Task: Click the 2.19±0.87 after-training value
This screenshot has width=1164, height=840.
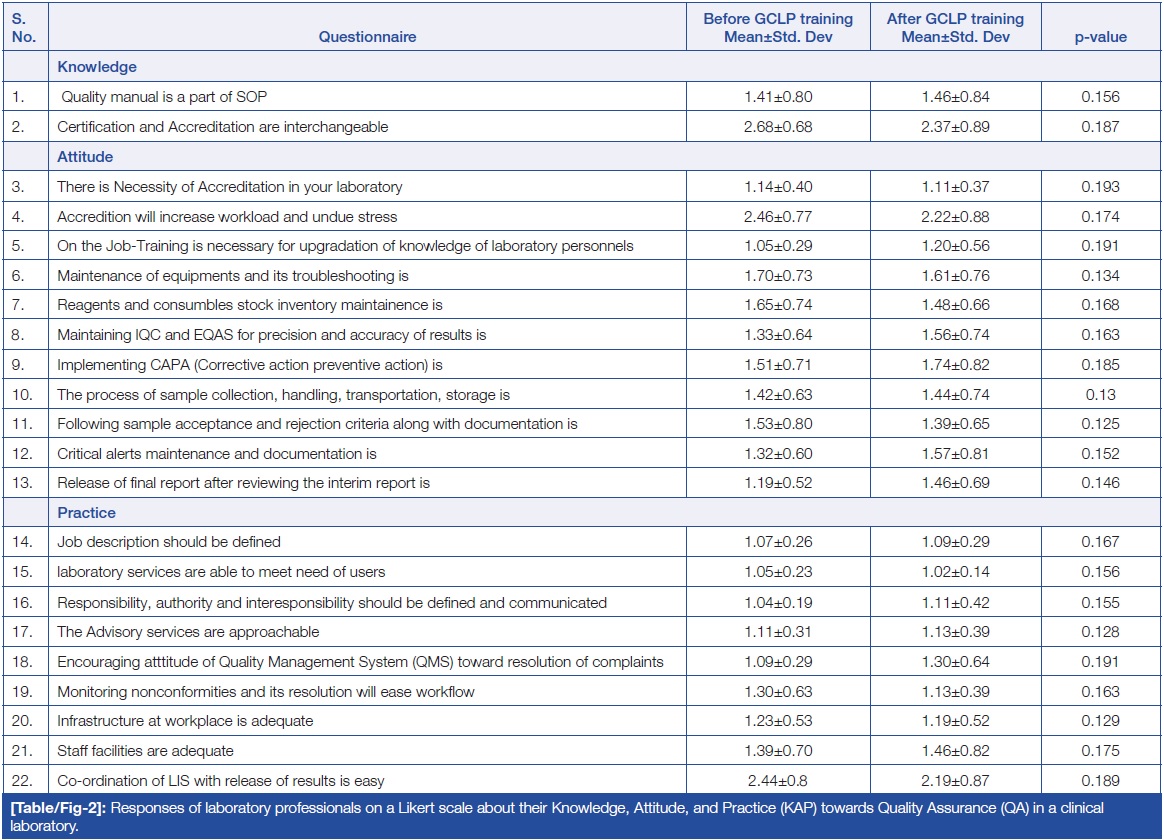Action: [955, 781]
